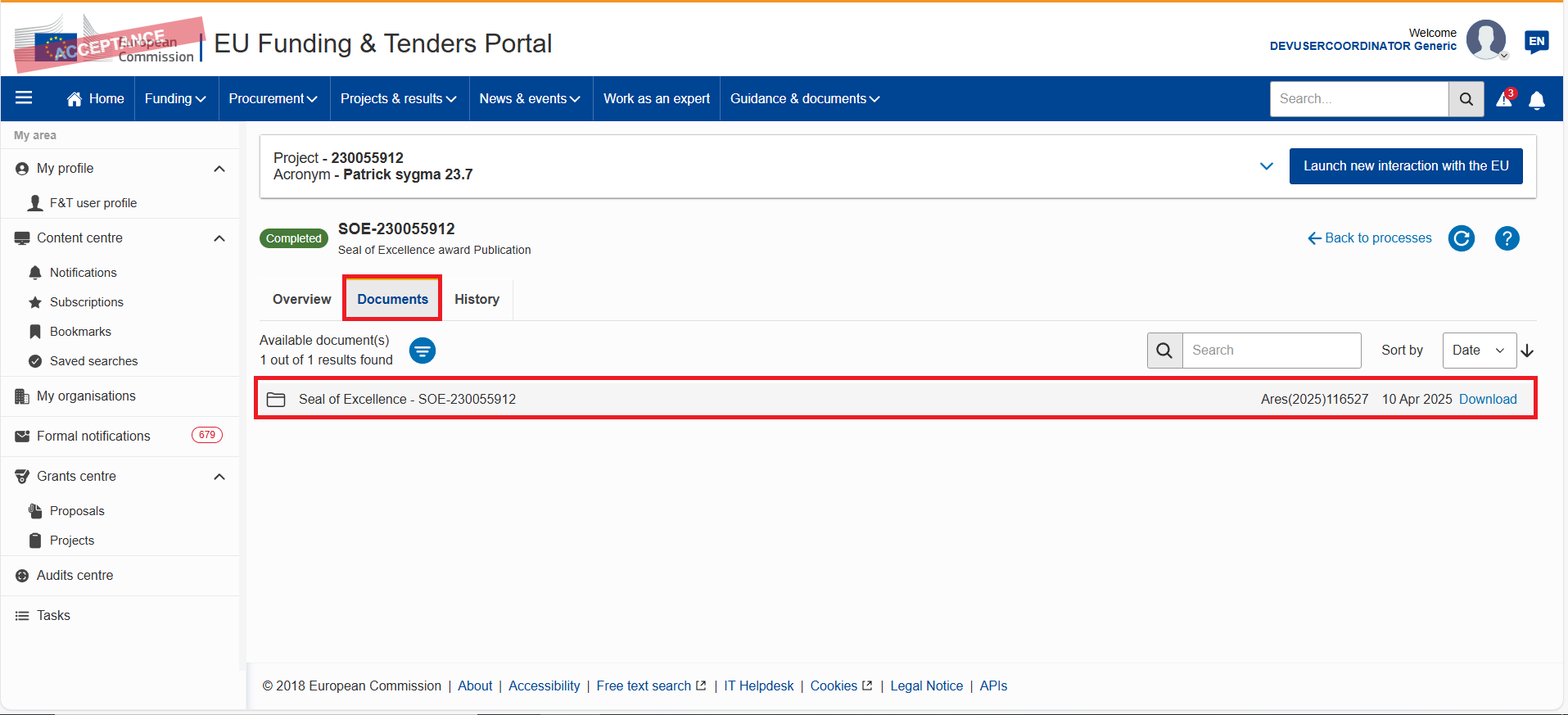Click reference Ares(2025)116527

point(1314,400)
